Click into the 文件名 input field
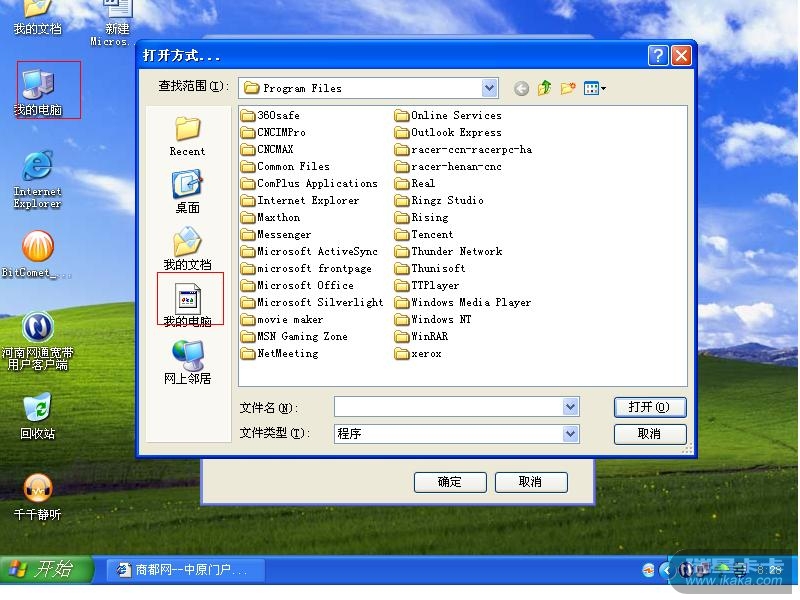The width and height of the screenshot is (800, 600). point(449,407)
